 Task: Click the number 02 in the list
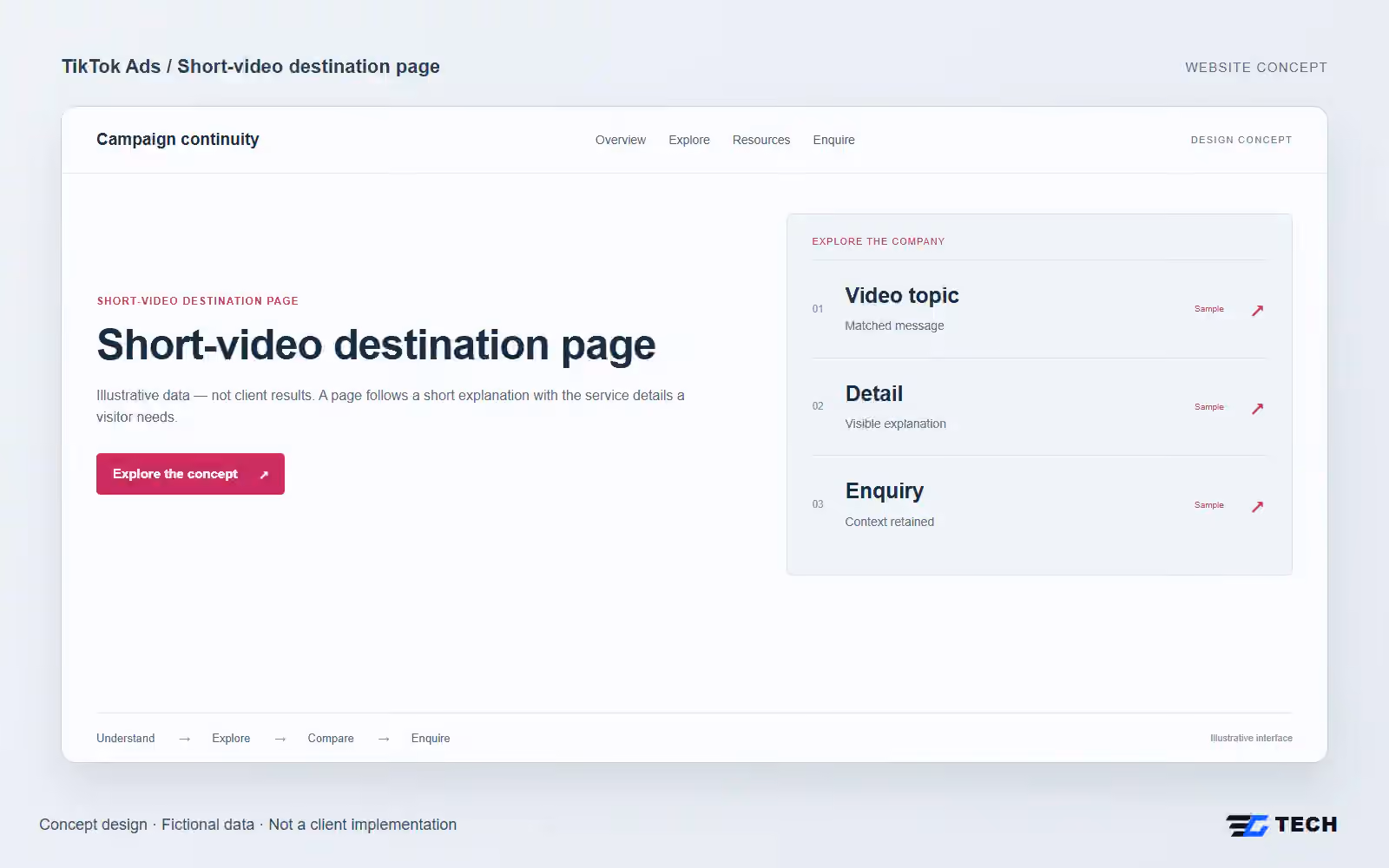[818, 406]
